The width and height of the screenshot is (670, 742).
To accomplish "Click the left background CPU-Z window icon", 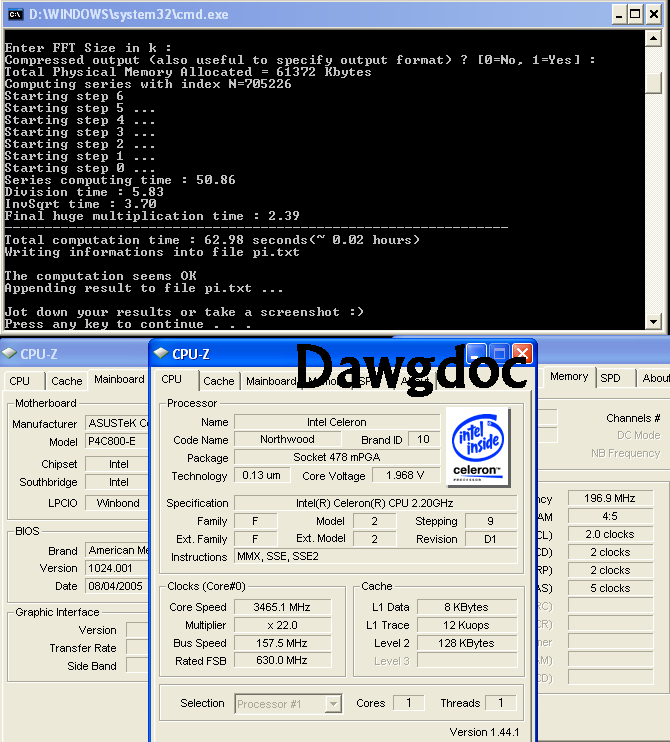I will pos(9,353).
